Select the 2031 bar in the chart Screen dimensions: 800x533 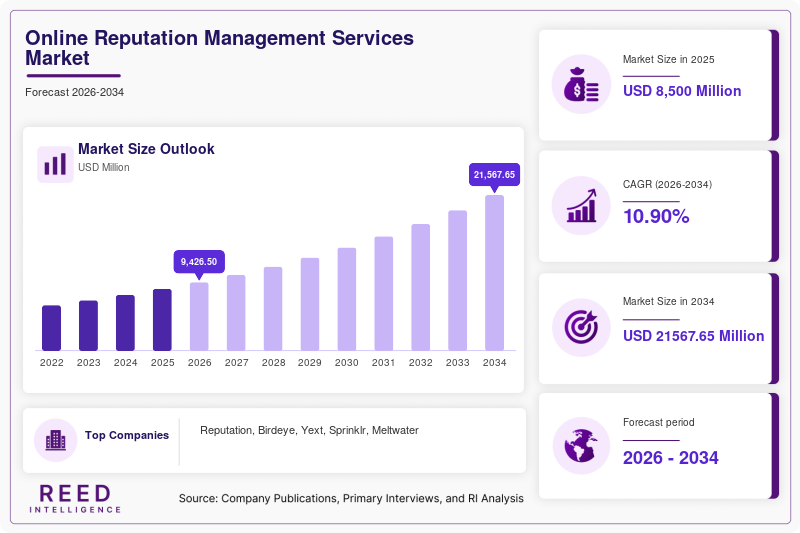click(x=384, y=293)
